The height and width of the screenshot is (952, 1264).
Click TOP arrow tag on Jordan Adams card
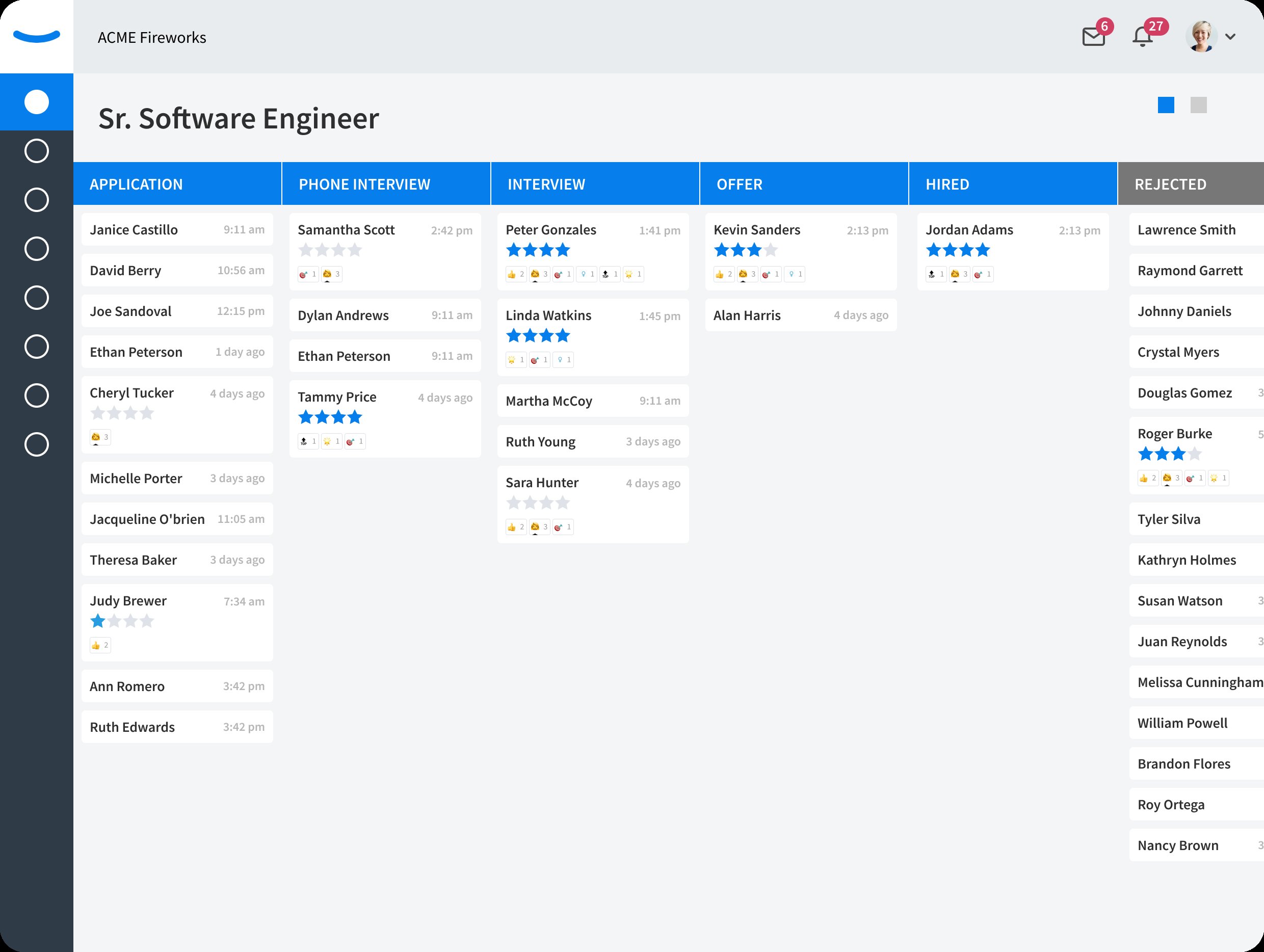point(936,274)
